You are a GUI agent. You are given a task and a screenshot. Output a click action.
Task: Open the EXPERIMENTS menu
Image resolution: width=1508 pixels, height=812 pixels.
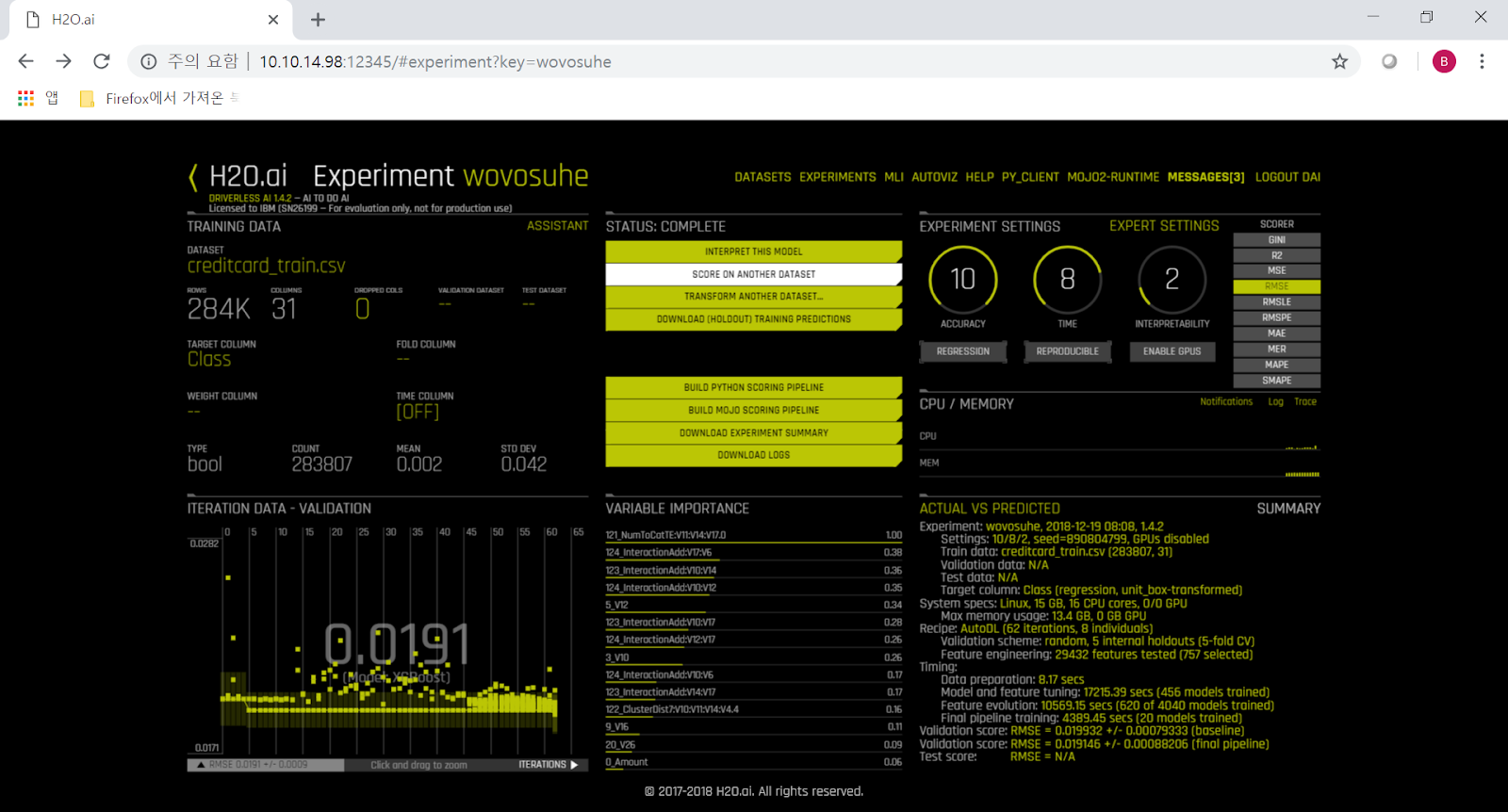pos(838,177)
